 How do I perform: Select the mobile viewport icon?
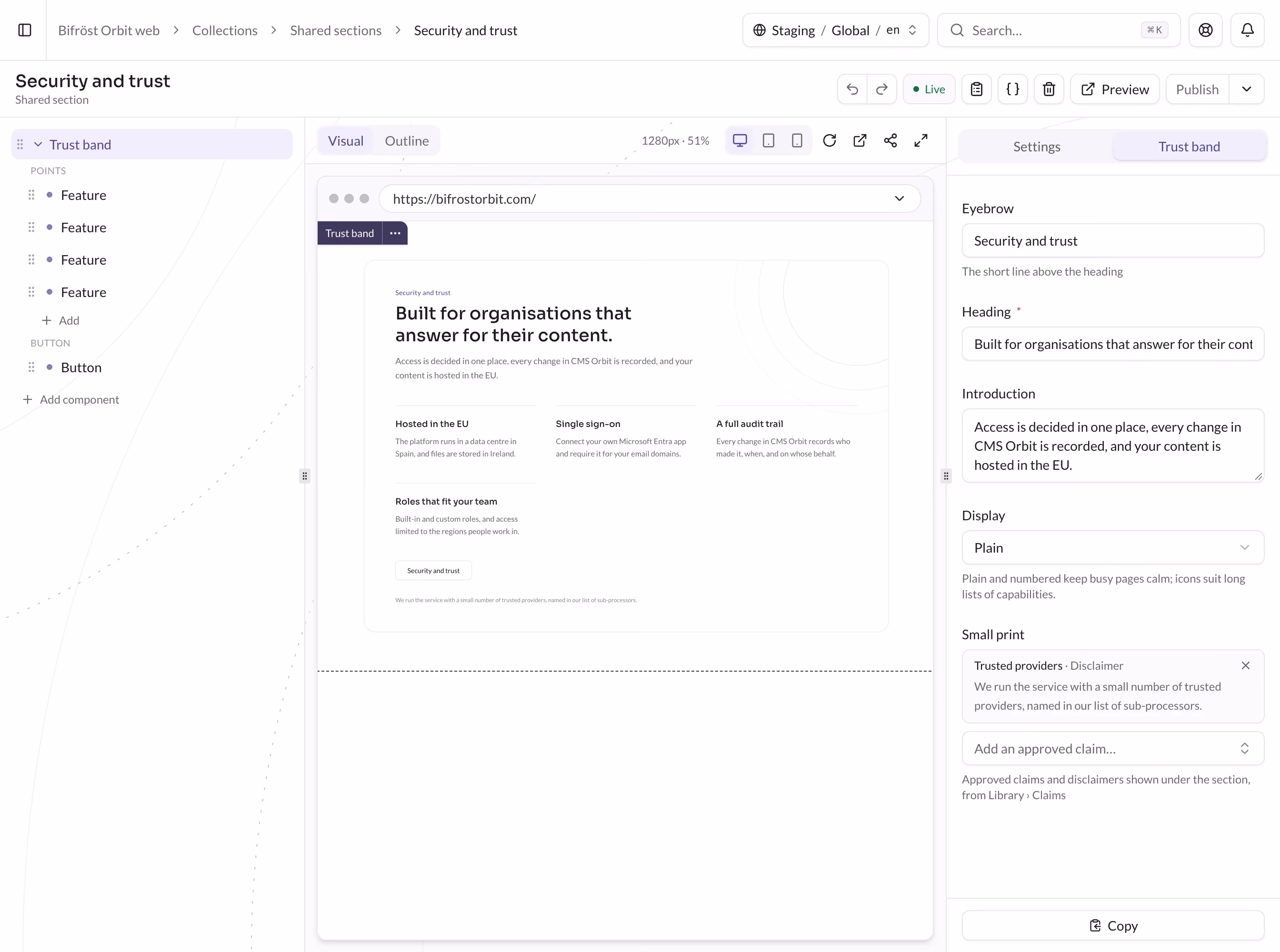[x=797, y=140]
